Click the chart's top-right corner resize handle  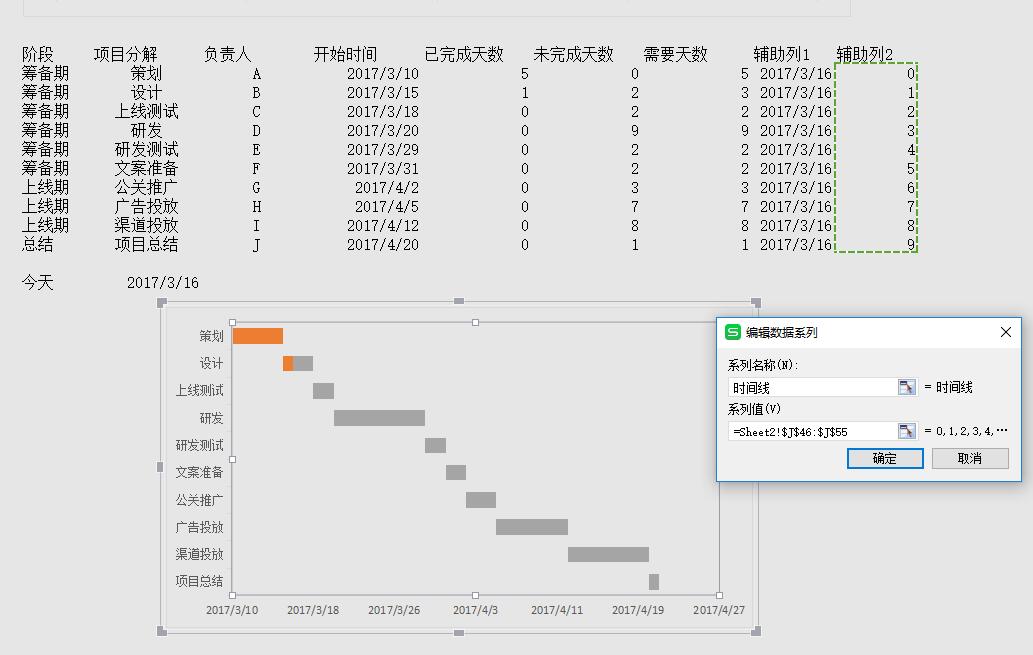coord(756,302)
